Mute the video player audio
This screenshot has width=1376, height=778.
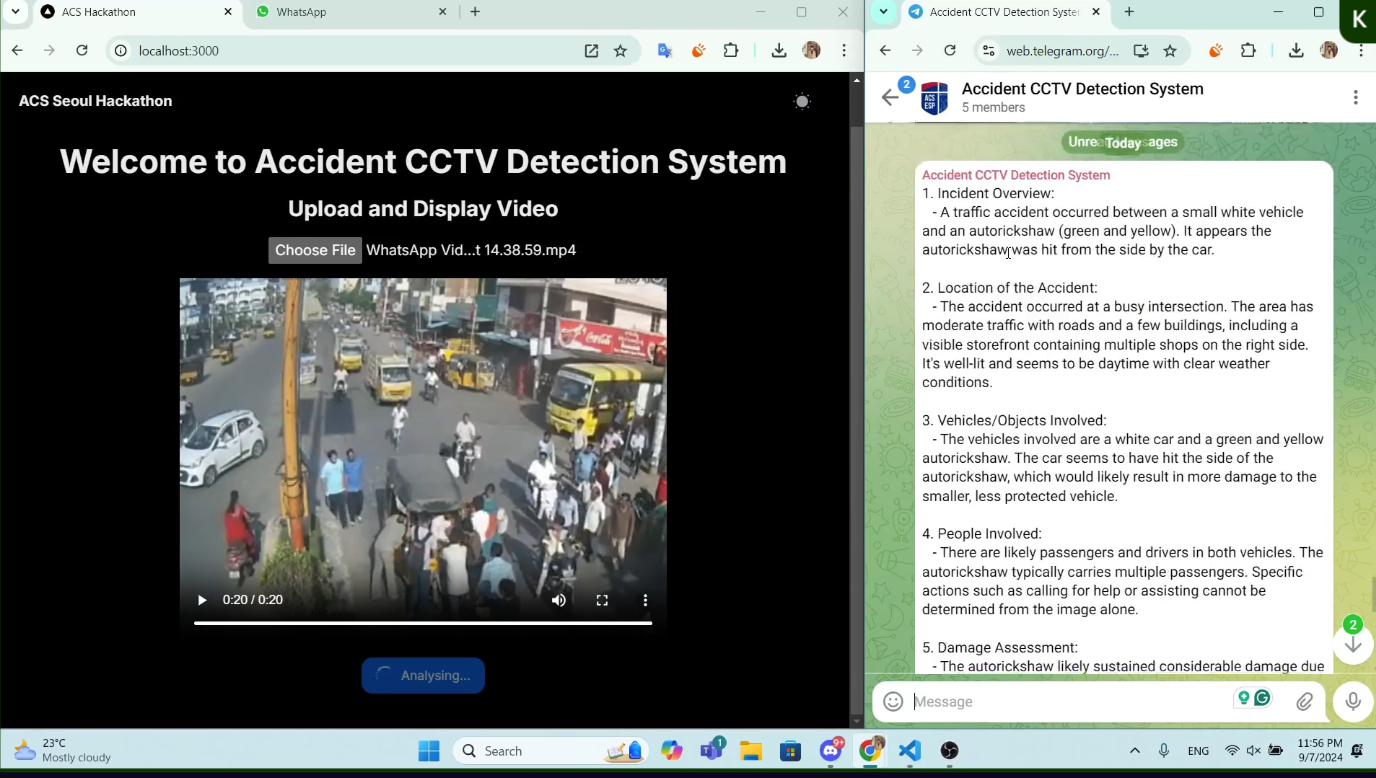pos(559,600)
